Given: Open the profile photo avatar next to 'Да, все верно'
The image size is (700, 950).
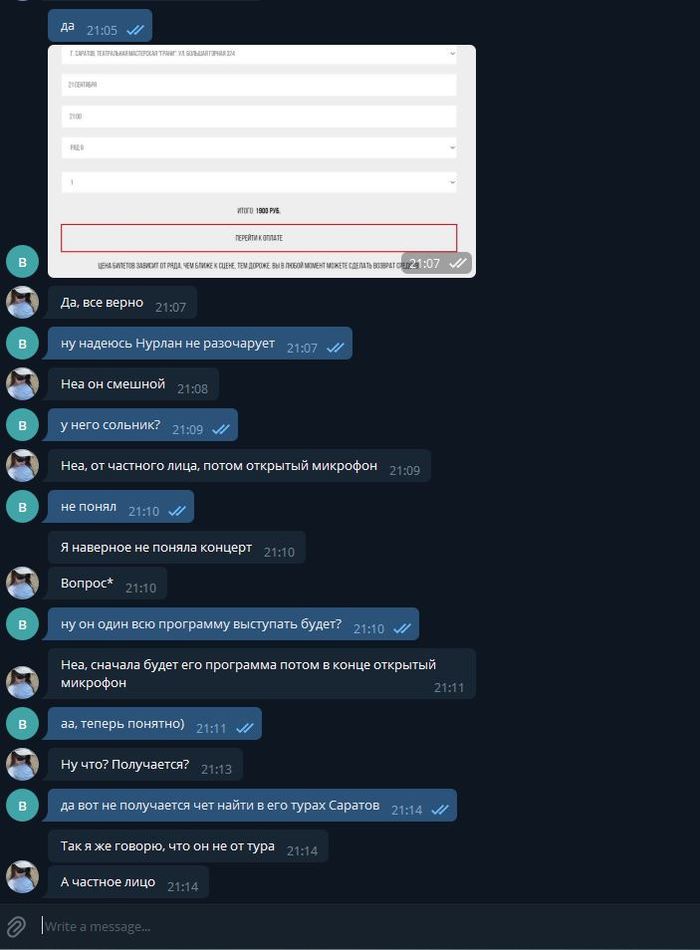Looking at the screenshot, I should [x=22, y=302].
